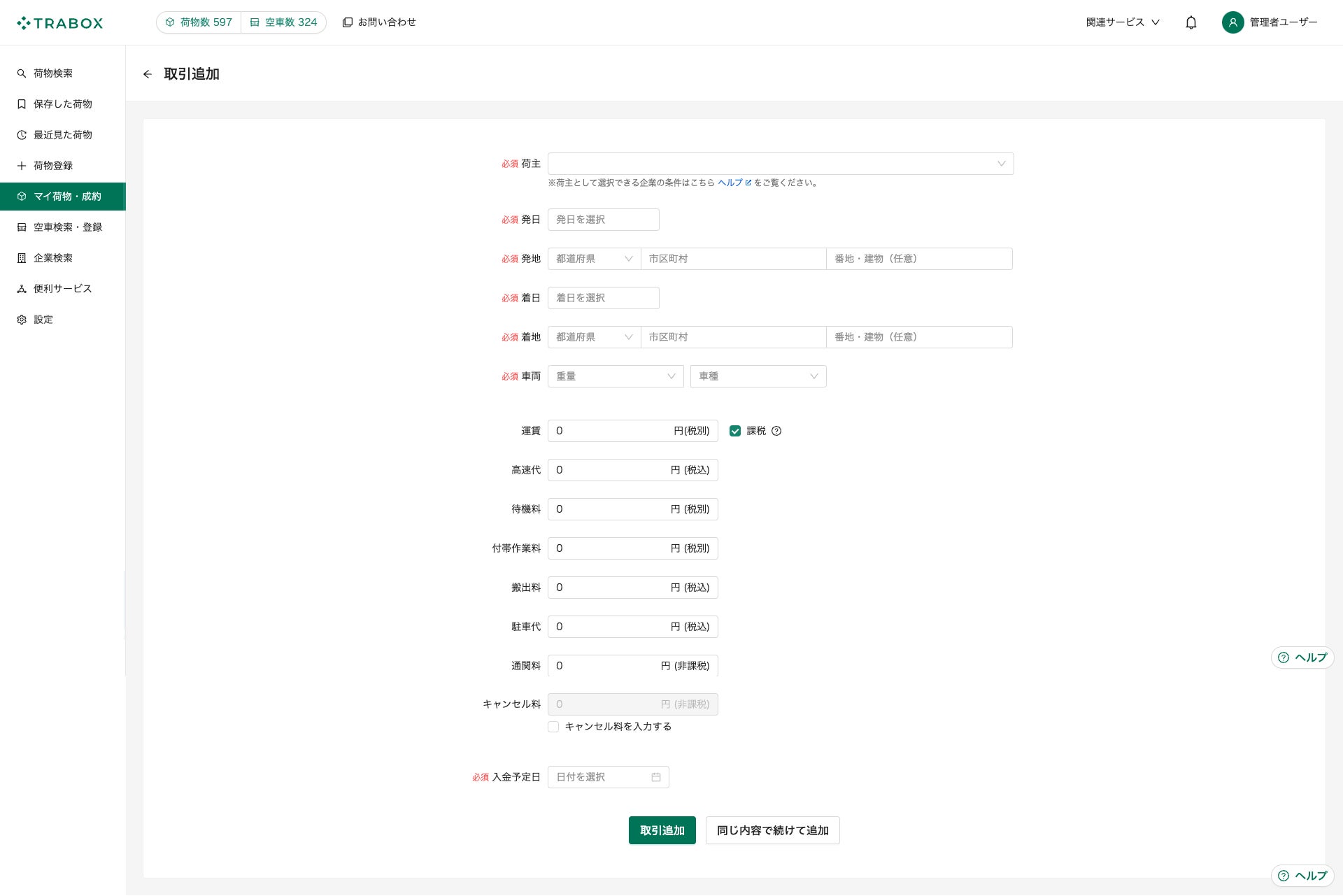Click the green 取引追加 button
1343x896 pixels.
point(662,830)
